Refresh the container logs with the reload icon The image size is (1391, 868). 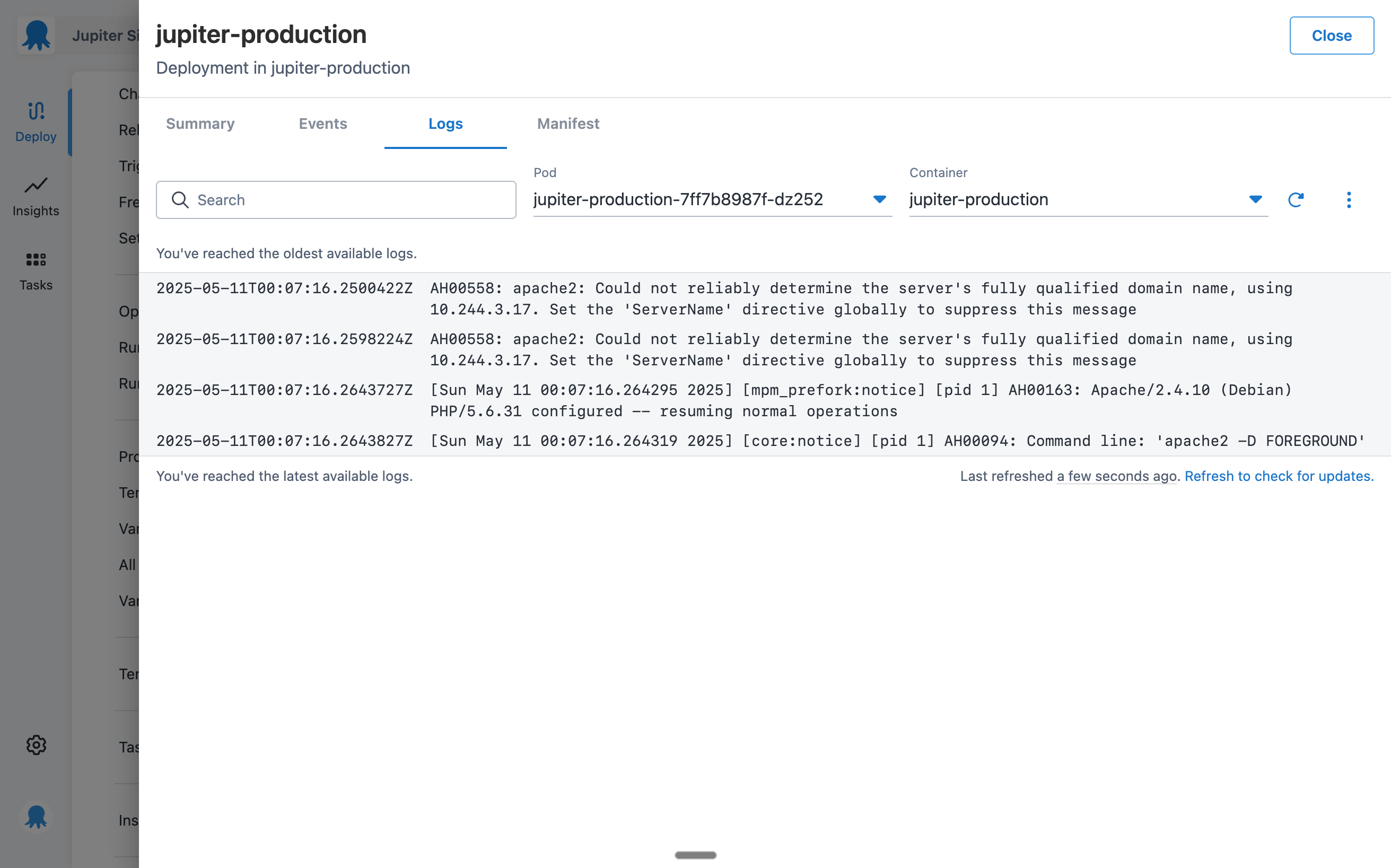click(1296, 199)
